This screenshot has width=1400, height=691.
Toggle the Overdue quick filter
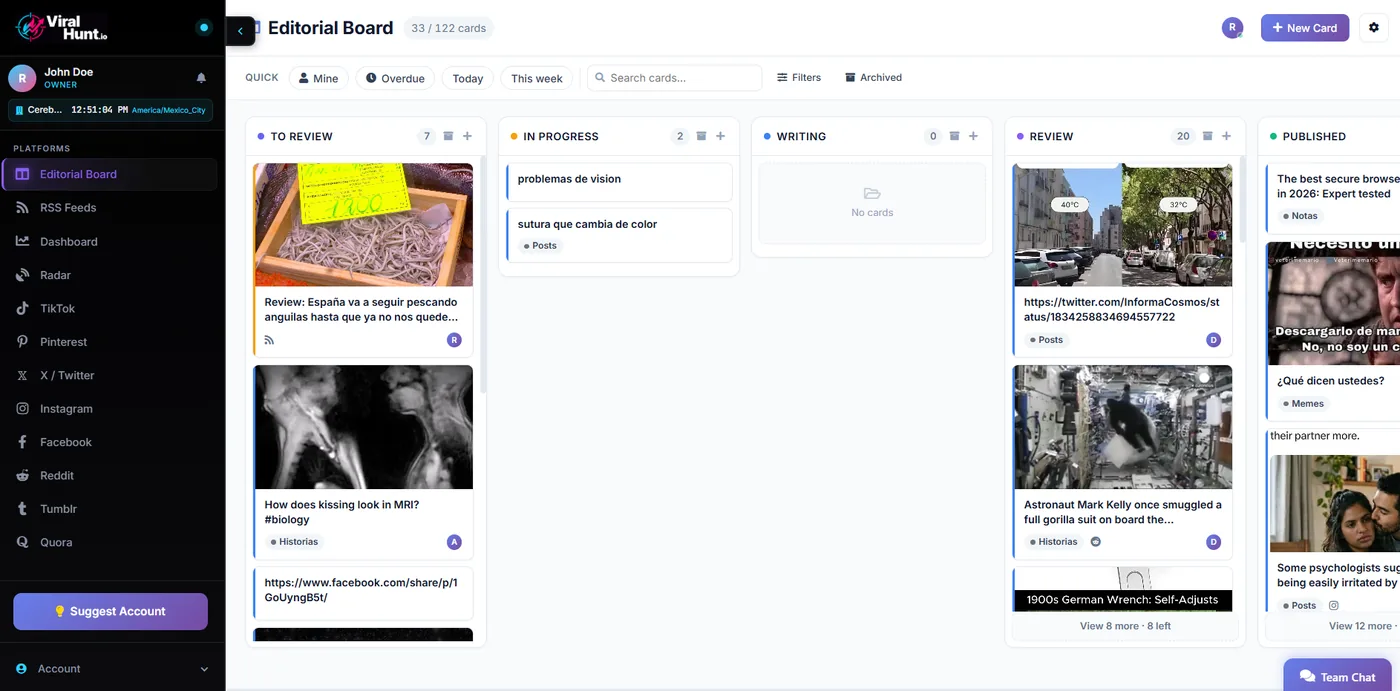tap(395, 78)
